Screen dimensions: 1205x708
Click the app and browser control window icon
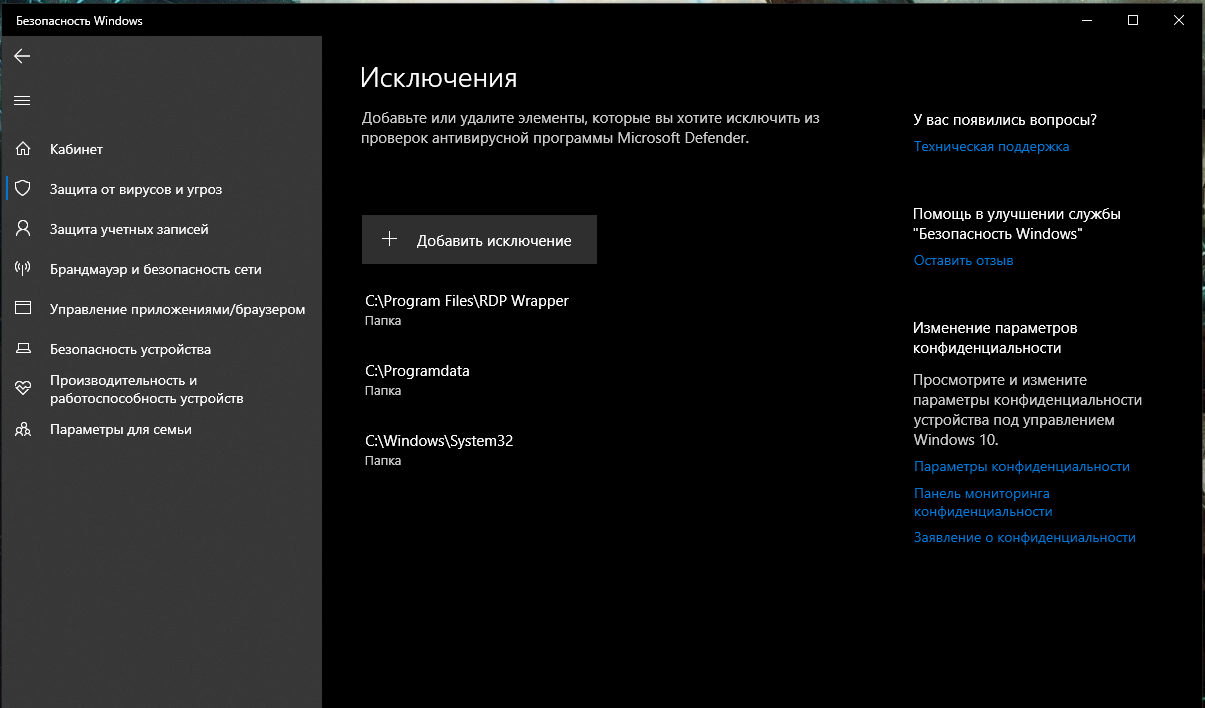pos(22,309)
